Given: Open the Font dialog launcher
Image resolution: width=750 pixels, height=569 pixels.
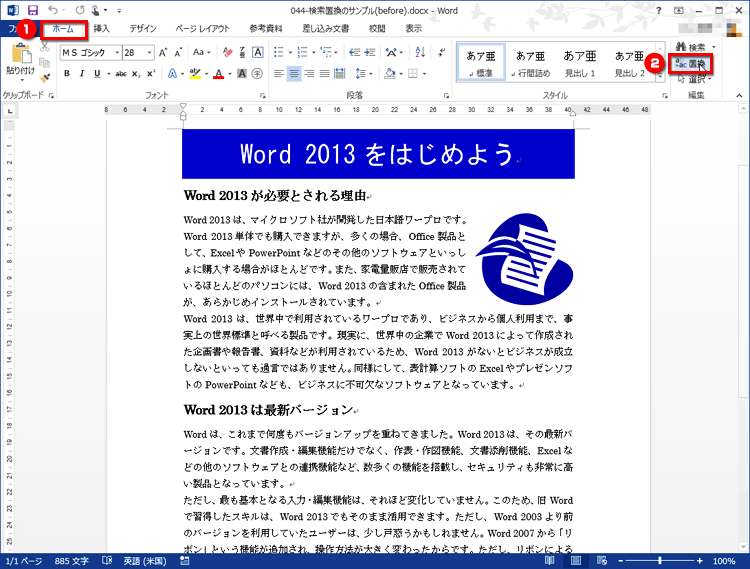Looking at the screenshot, I should pyautogui.click(x=263, y=96).
